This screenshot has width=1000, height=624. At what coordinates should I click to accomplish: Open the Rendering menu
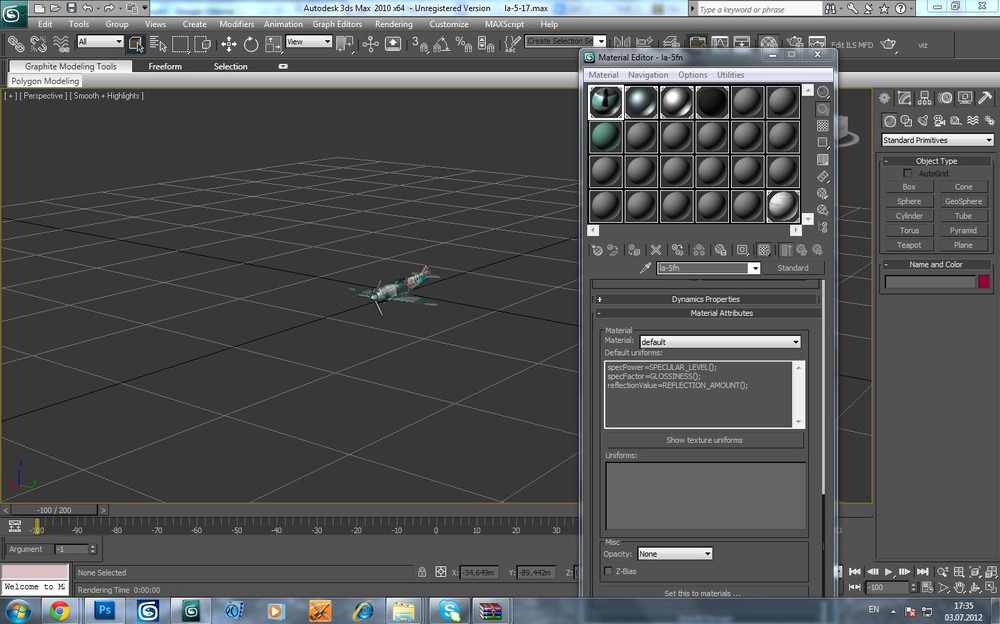(x=393, y=24)
